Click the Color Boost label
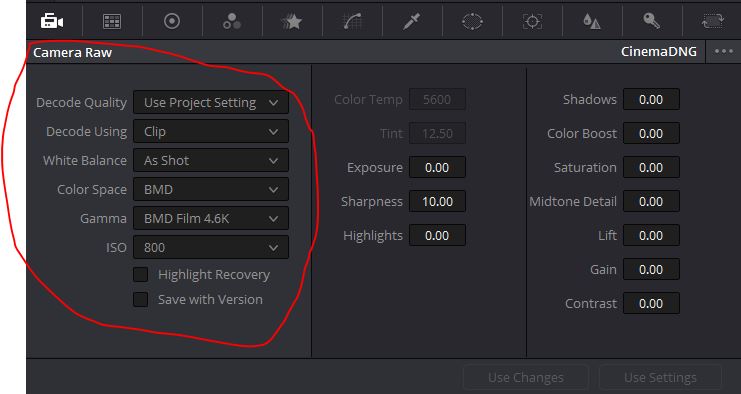Viewport: 741px width, 394px height. coord(582,134)
